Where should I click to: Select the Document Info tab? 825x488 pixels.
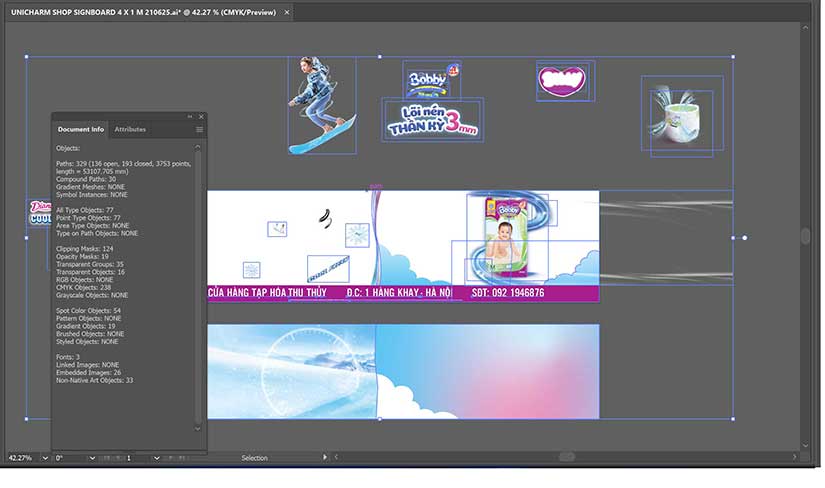coord(81,130)
